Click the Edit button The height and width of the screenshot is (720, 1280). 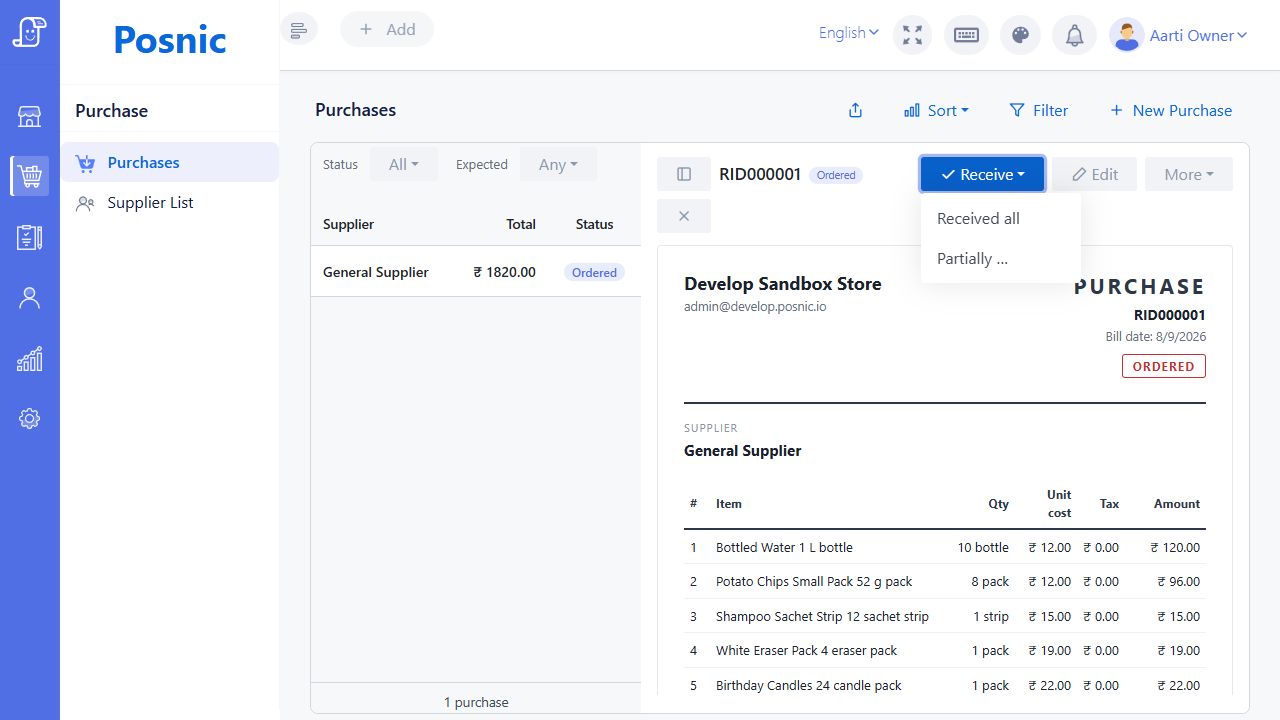pos(1094,174)
